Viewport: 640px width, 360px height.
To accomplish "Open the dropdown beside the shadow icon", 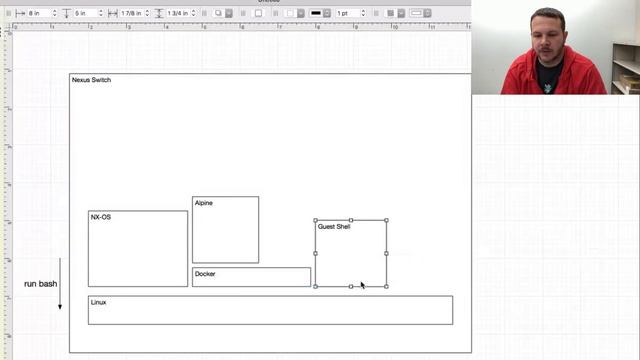I will [x=229, y=13].
